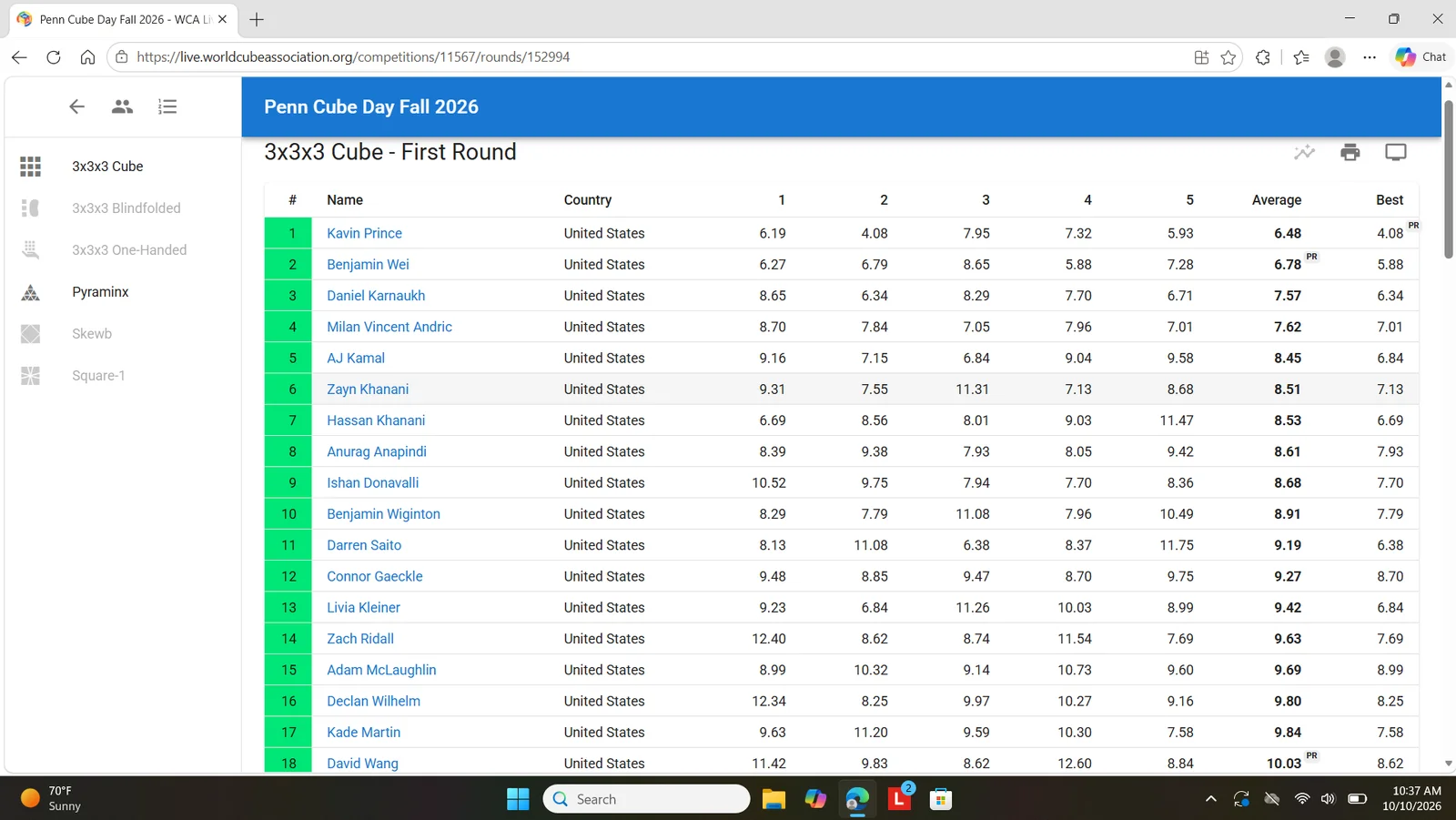
Task: Select the 3x3x3 Blindfolded event icon
Action: pos(30,208)
